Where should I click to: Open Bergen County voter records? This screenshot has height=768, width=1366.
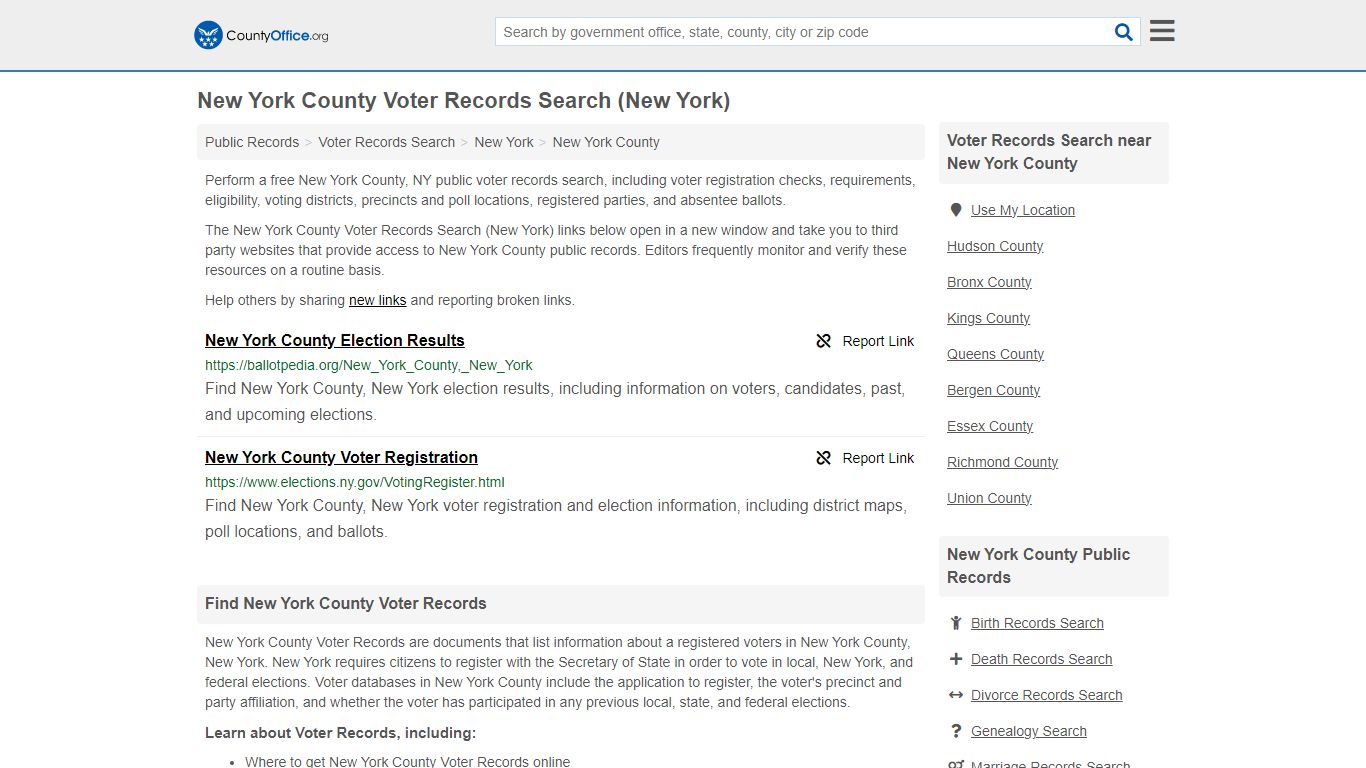pos(993,390)
